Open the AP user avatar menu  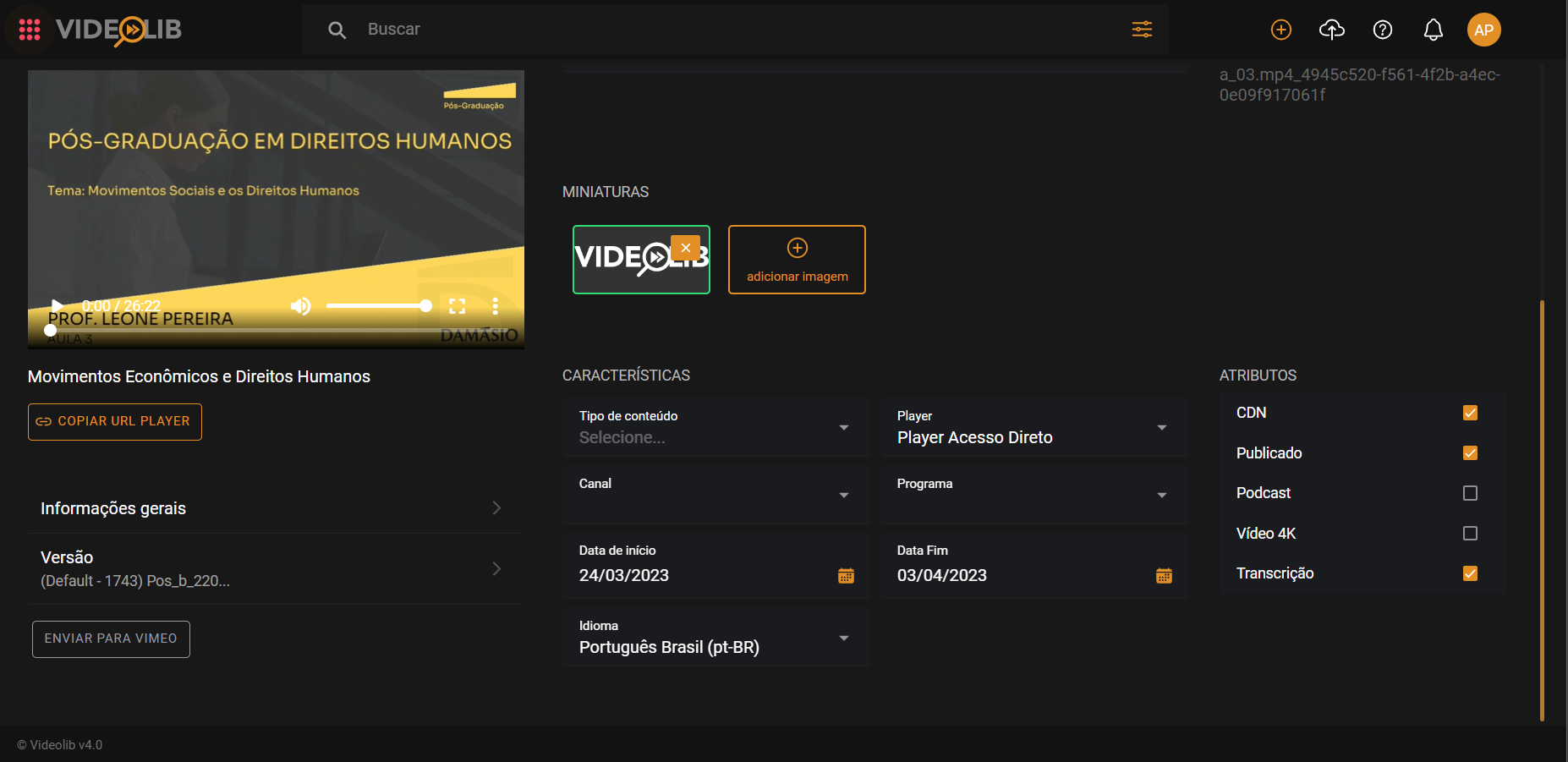click(x=1484, y=30)
